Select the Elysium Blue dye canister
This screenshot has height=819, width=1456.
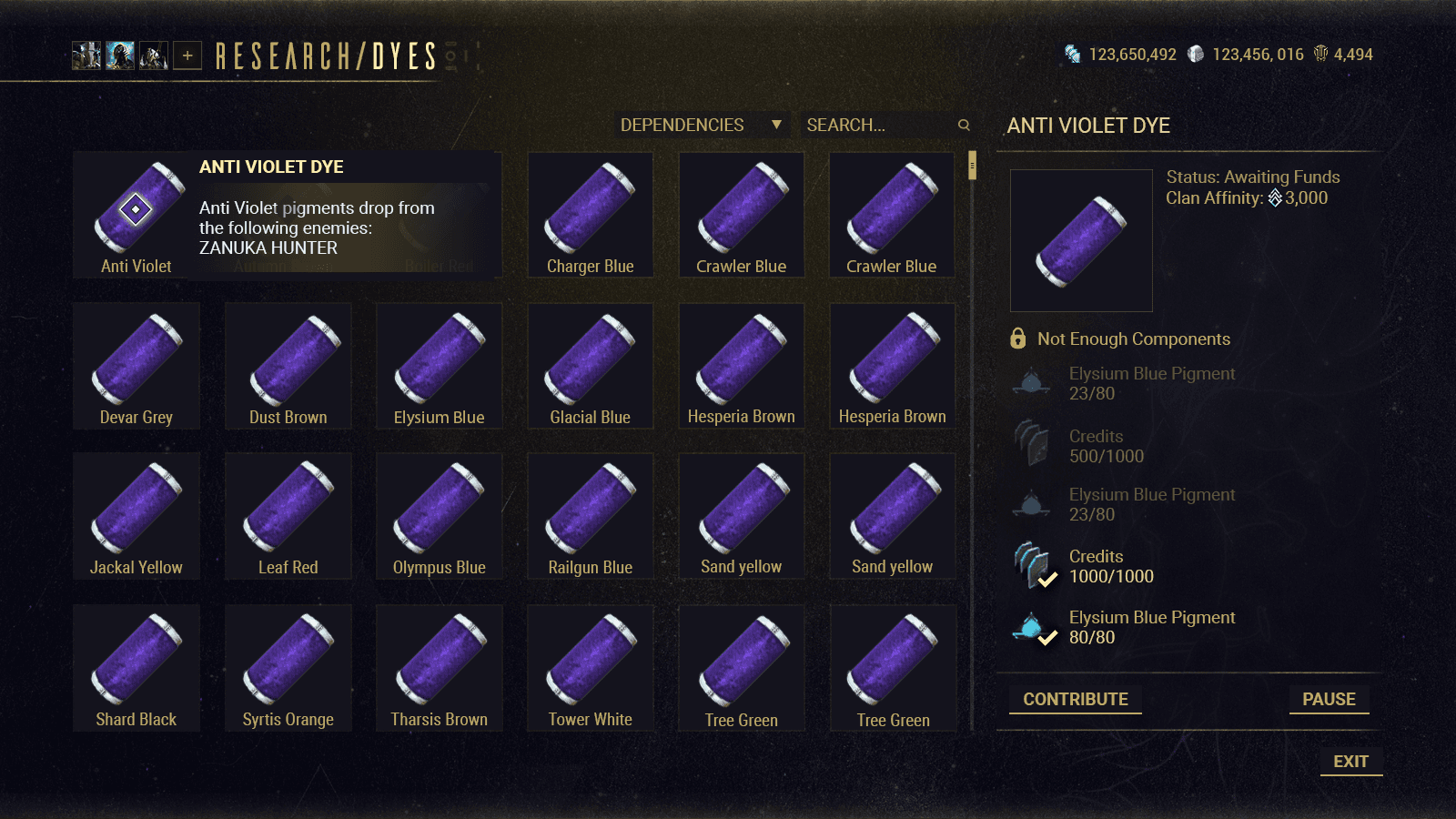pos(440,366)
